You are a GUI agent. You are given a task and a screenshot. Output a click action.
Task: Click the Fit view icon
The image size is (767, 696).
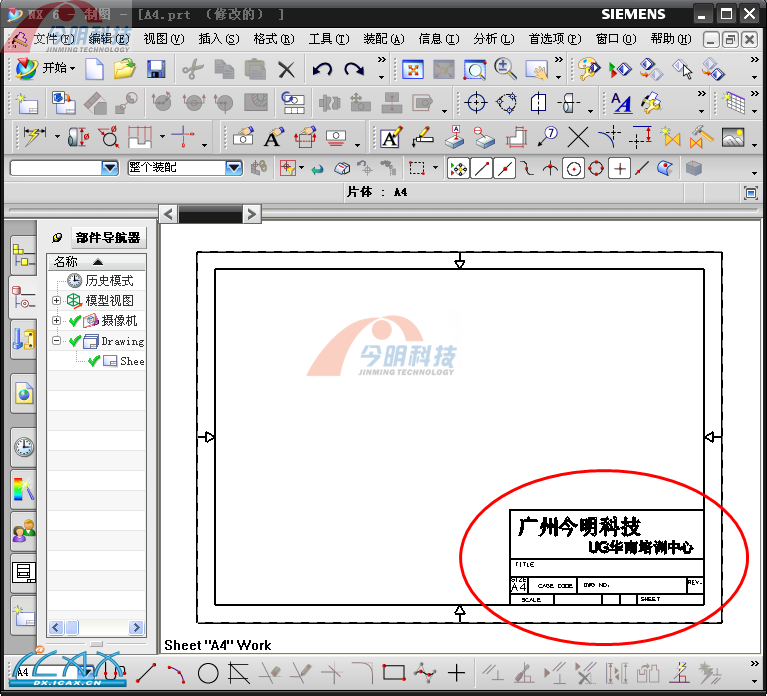point(413,70)
